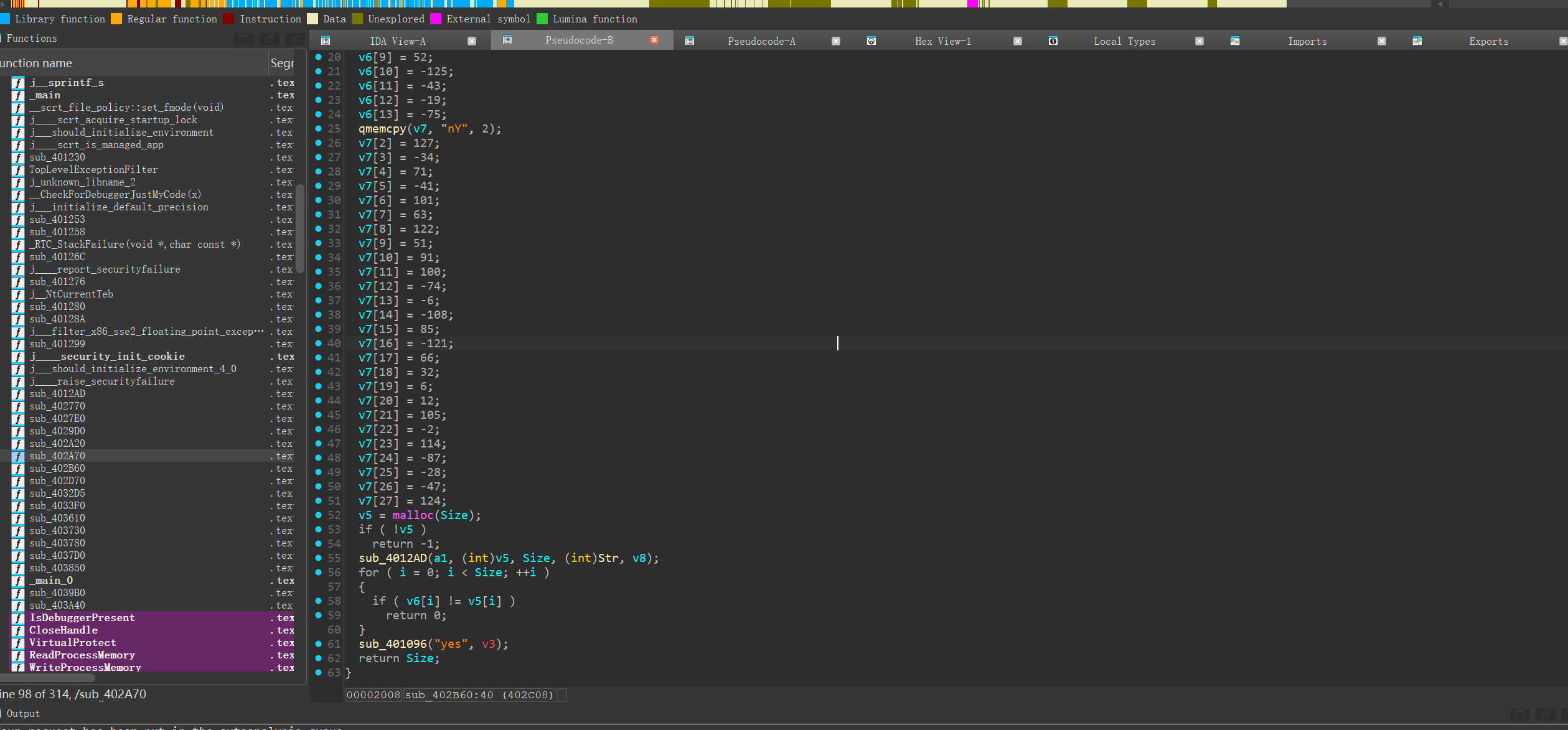
Task: Click function icon beside j__NtCurrentTeb
Action: click(x=18, y=294)
